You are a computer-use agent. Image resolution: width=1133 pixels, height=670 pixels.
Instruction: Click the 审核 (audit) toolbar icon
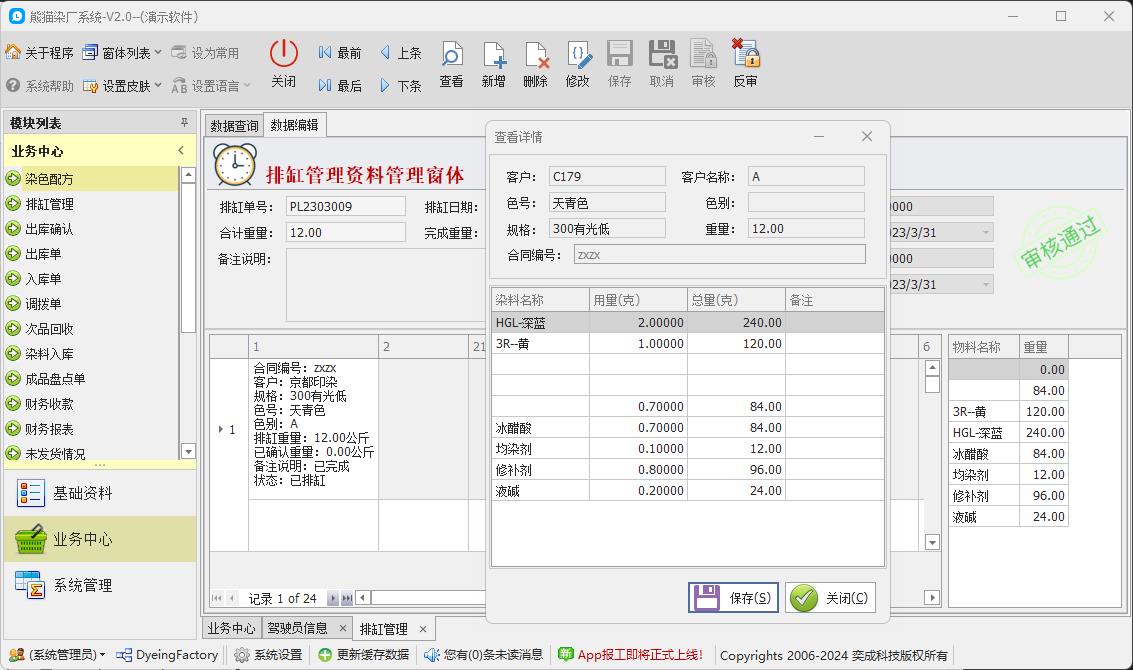pos(703,62)
